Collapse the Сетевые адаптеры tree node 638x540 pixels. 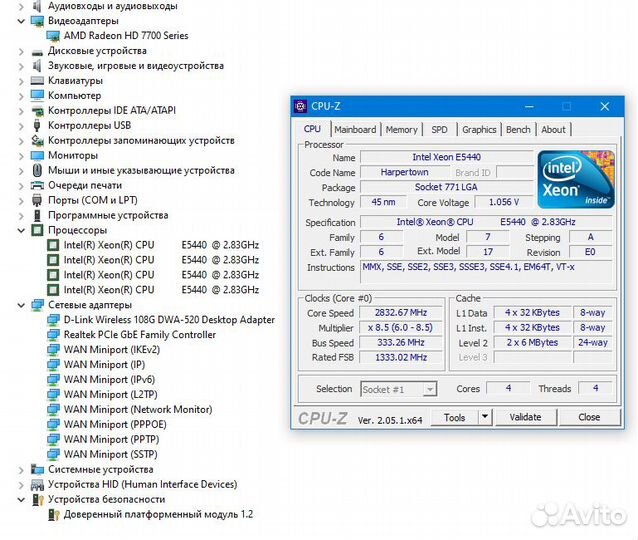click(21, 305)
